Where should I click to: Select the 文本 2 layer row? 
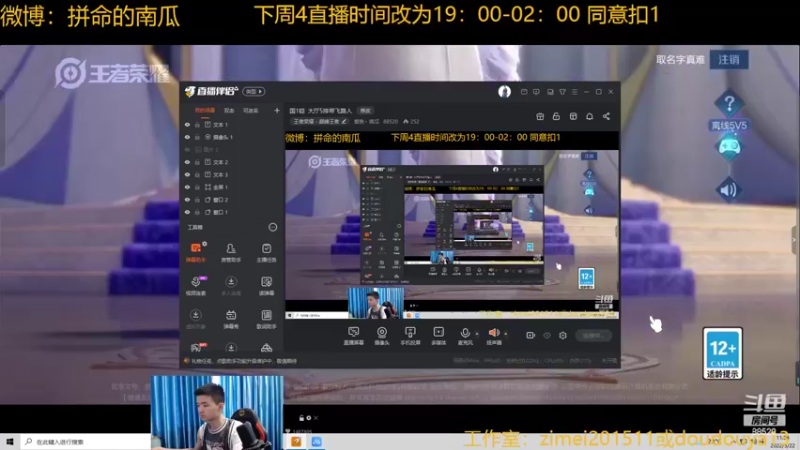232,162
